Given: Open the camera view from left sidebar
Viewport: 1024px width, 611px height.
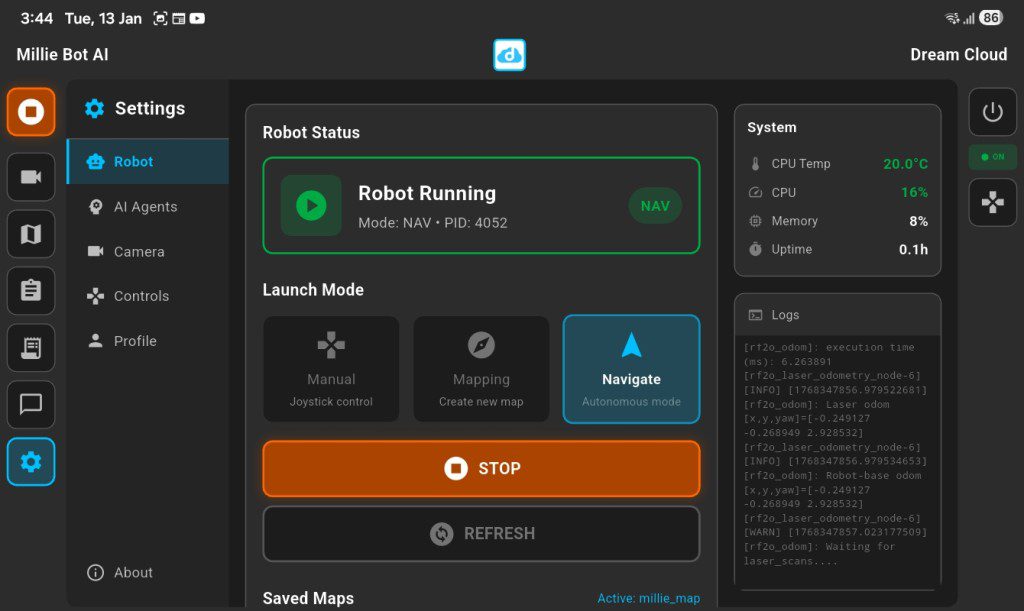Looking at the screenshot, I should point(31,177).
